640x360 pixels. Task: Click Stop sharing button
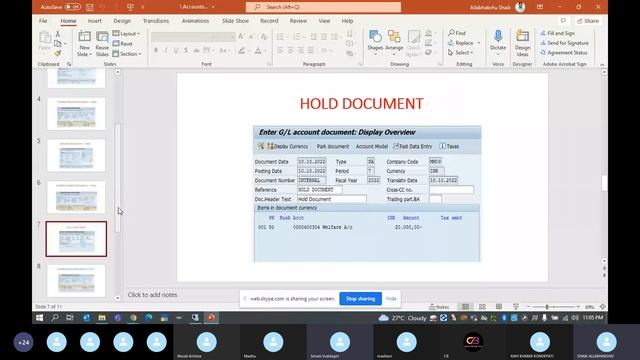tap(360, 299)
